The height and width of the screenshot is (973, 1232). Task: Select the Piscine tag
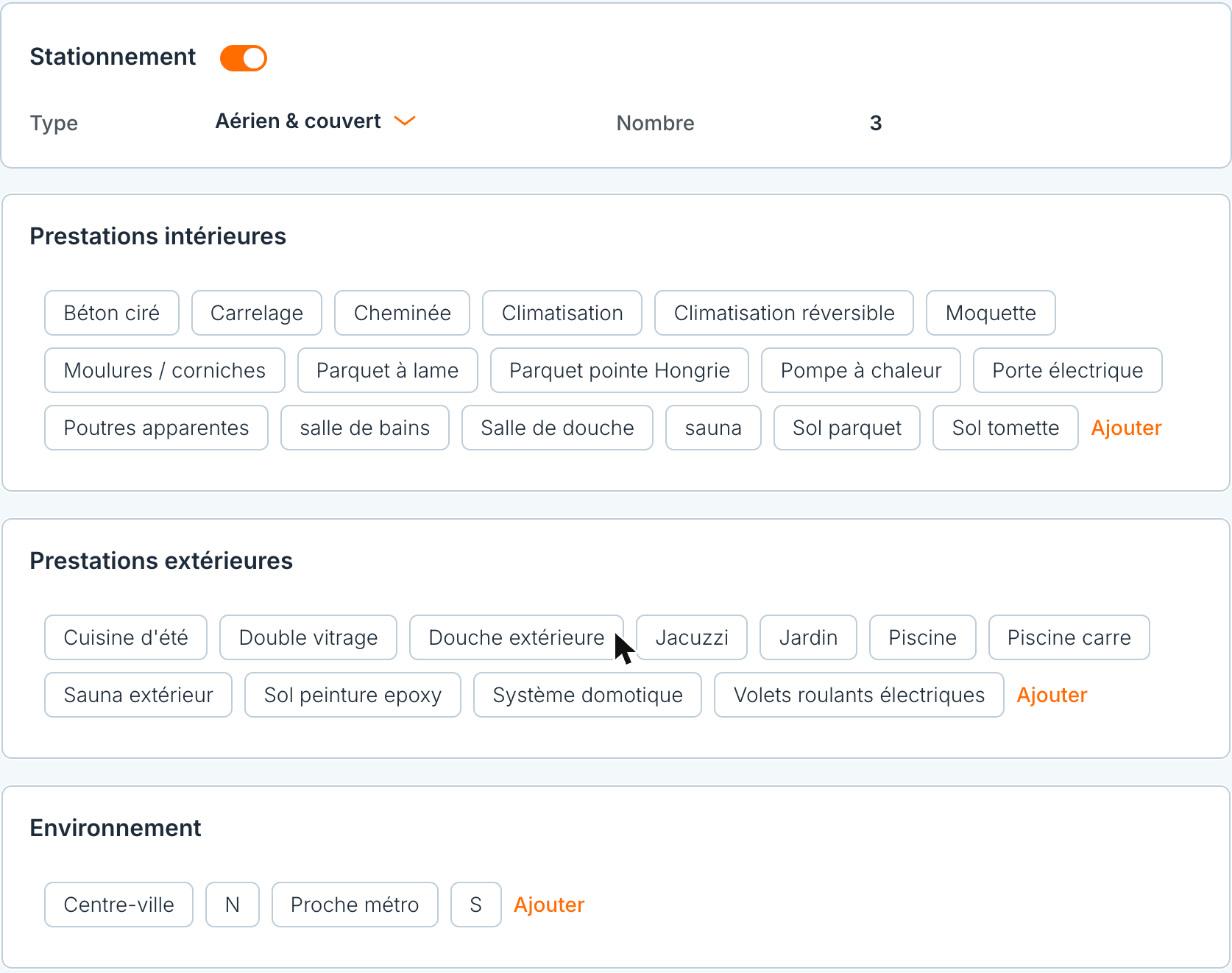922,638
